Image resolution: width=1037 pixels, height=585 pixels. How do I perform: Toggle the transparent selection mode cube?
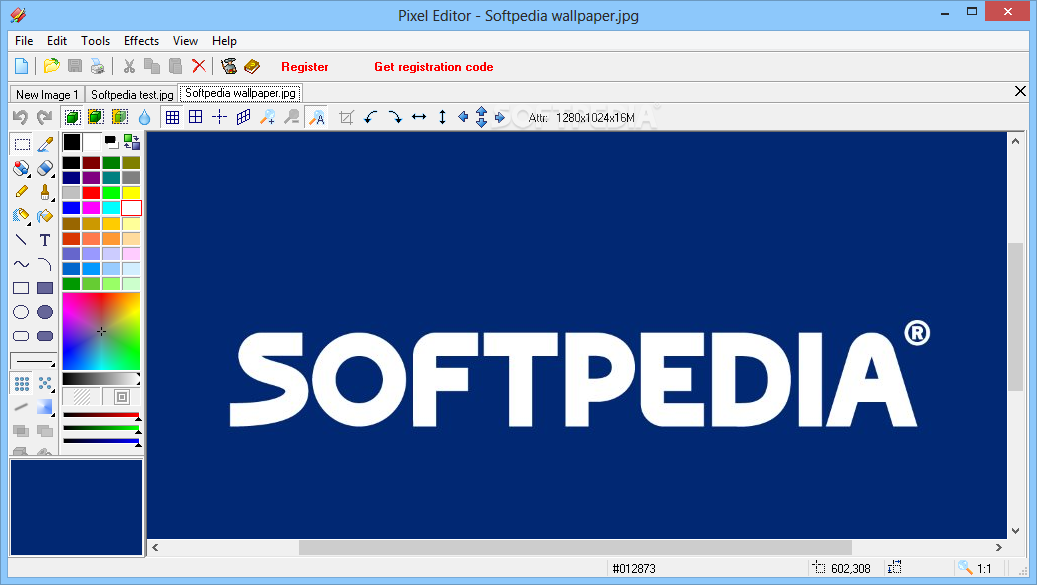[x=120, y=118]
